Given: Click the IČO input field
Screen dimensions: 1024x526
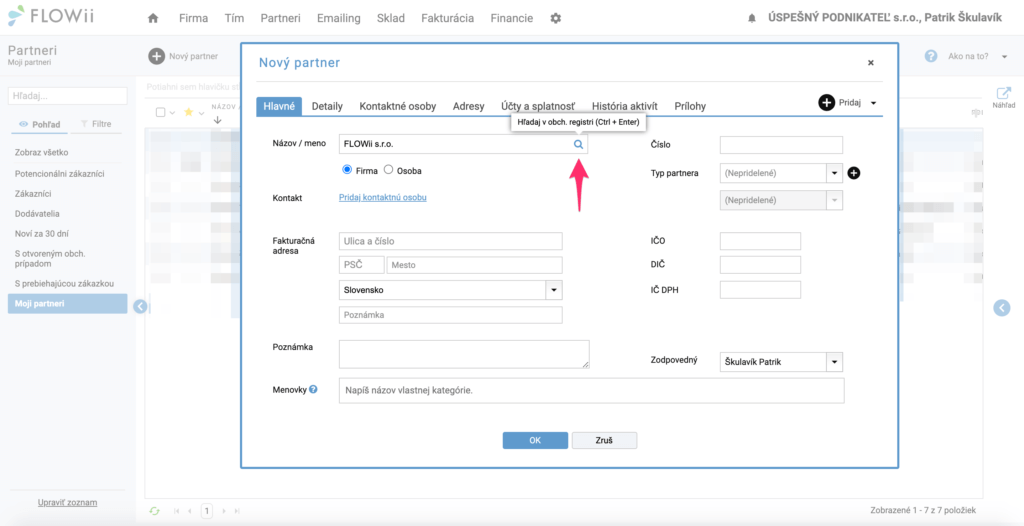Looking at the screenshot, I should point(760,241).
